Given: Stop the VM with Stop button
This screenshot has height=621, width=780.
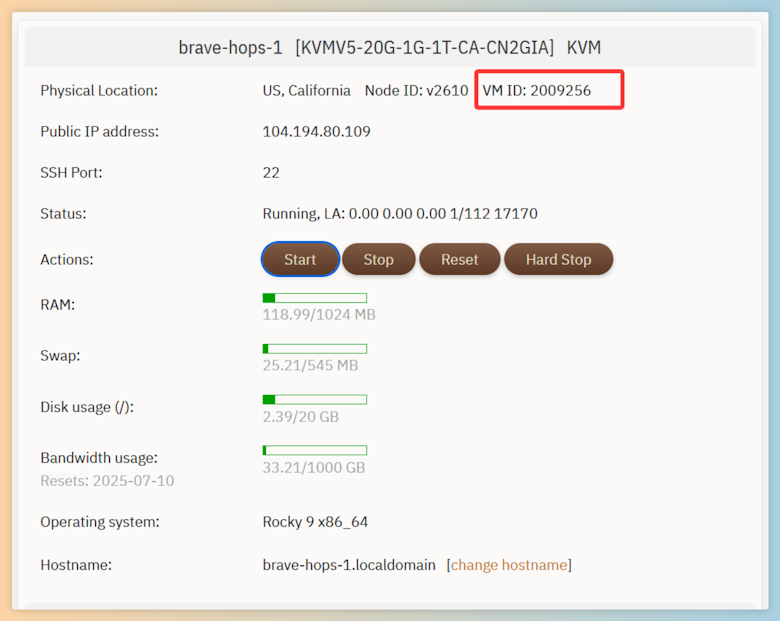Looking at the screenshot, I should (x=379, y=259).
